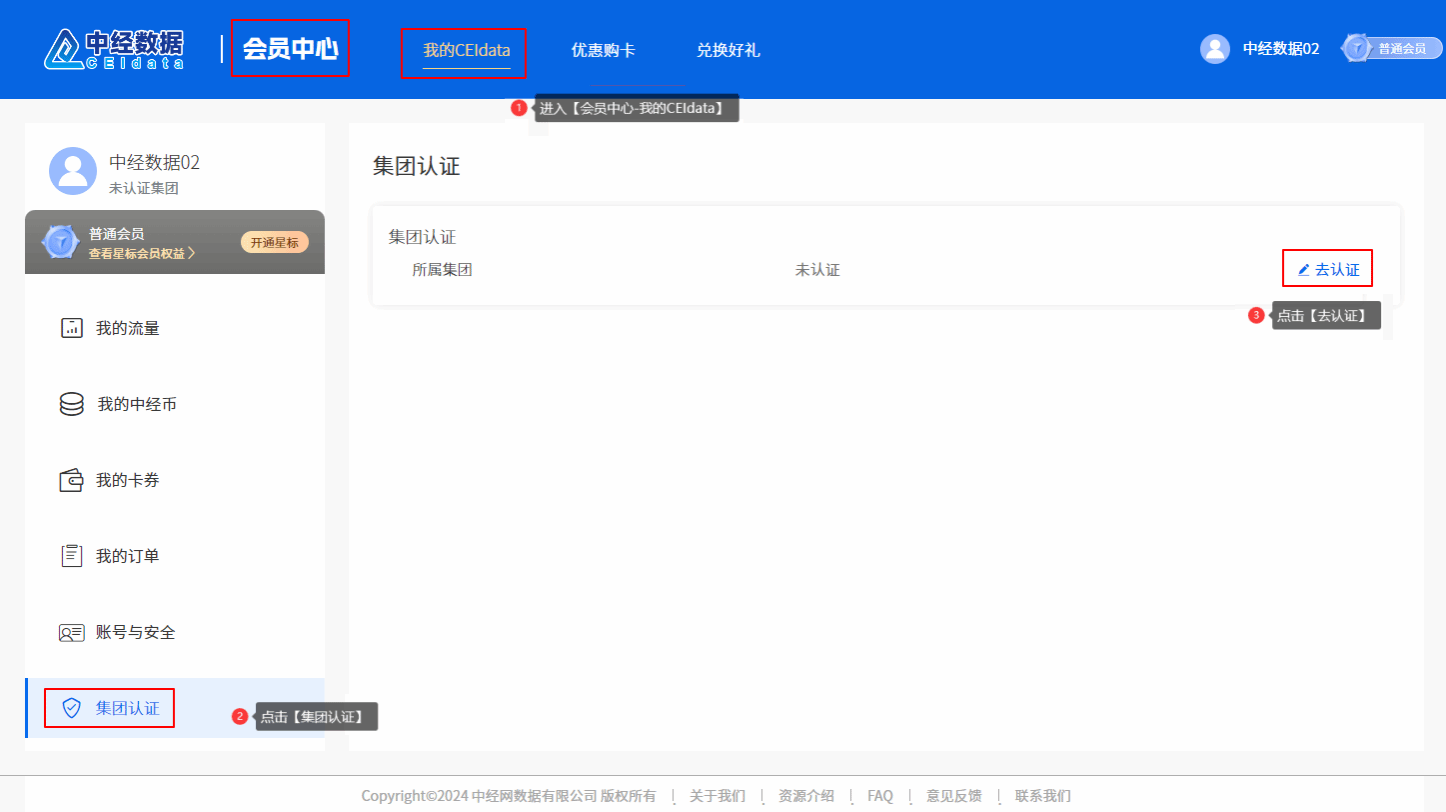This screenshot has height=812, width=1446.
Task: Open the 优惠购卡 tab
Action: [603, 50]
